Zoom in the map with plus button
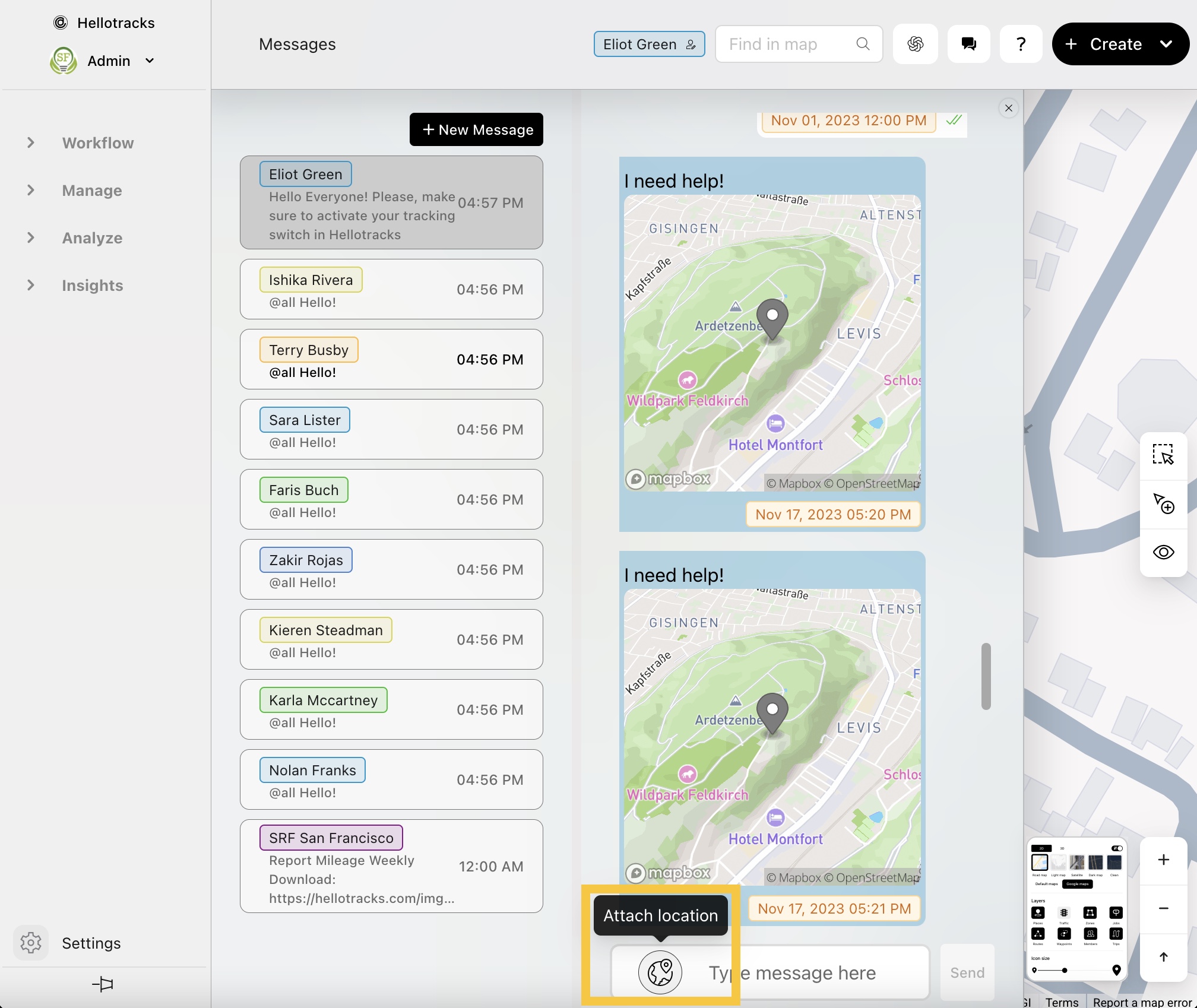1197x1008 pixels. (x=1163, y=860)
